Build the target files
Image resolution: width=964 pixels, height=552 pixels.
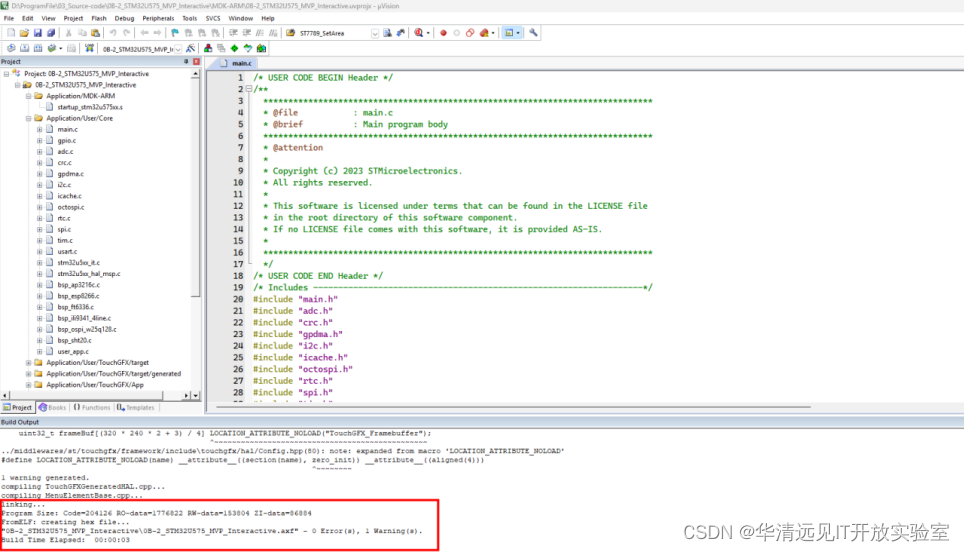25,48
